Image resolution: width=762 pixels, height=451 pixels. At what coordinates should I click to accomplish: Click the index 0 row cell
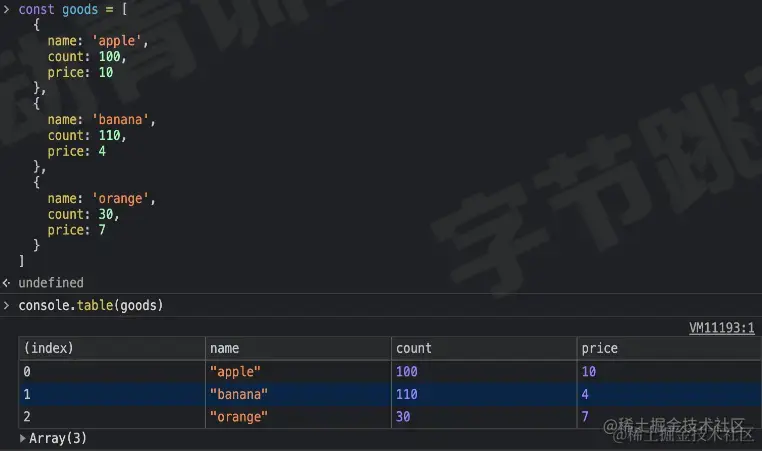tap(27, 372)
